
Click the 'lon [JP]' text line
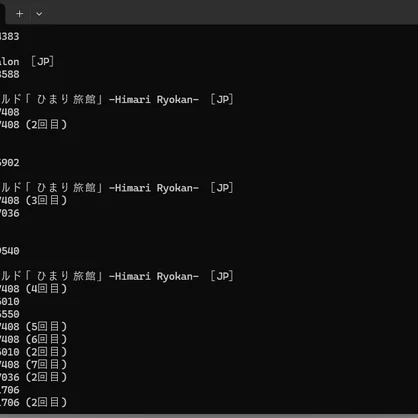tap(27, 62)
